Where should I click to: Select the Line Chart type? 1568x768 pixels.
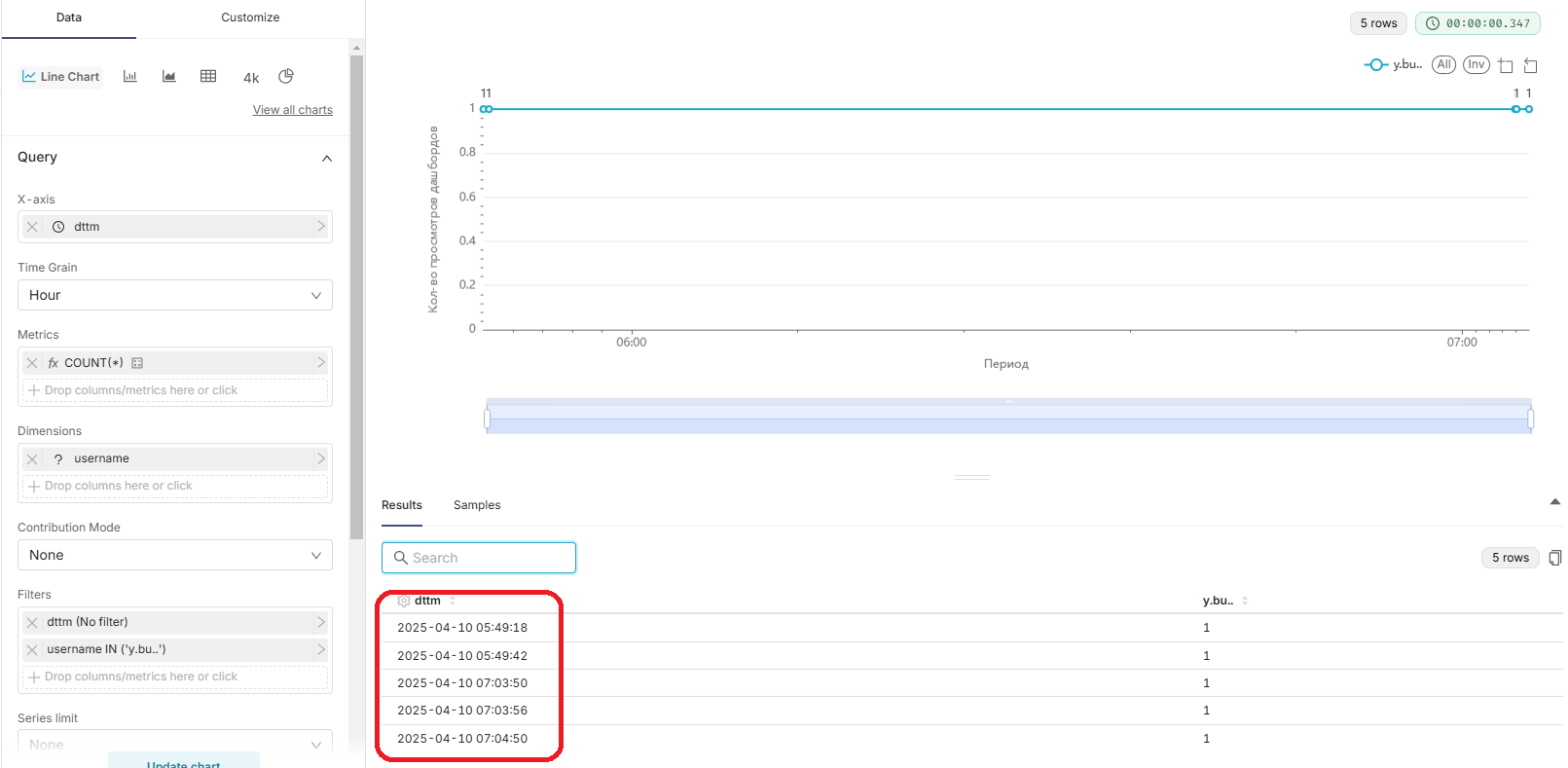point(60,77)
